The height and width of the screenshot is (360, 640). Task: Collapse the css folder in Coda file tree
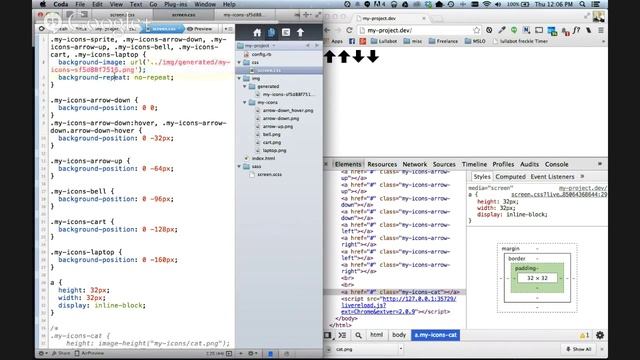[239, 62]
